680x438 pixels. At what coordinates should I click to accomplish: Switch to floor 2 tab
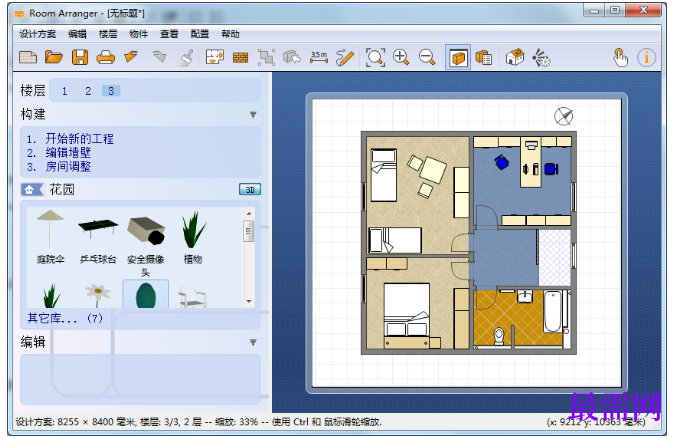[88, 91]
